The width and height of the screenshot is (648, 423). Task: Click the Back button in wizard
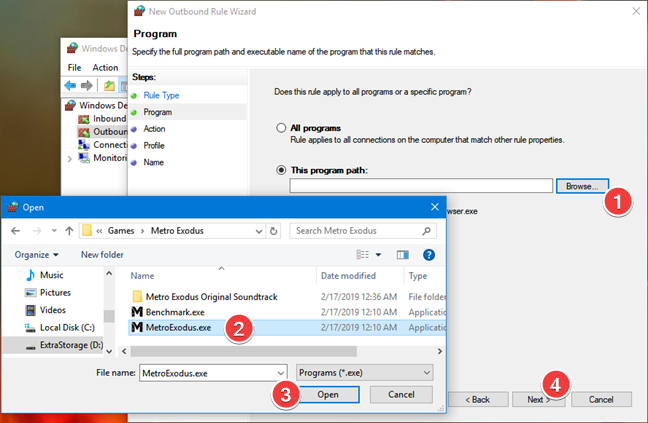point(478,399)
